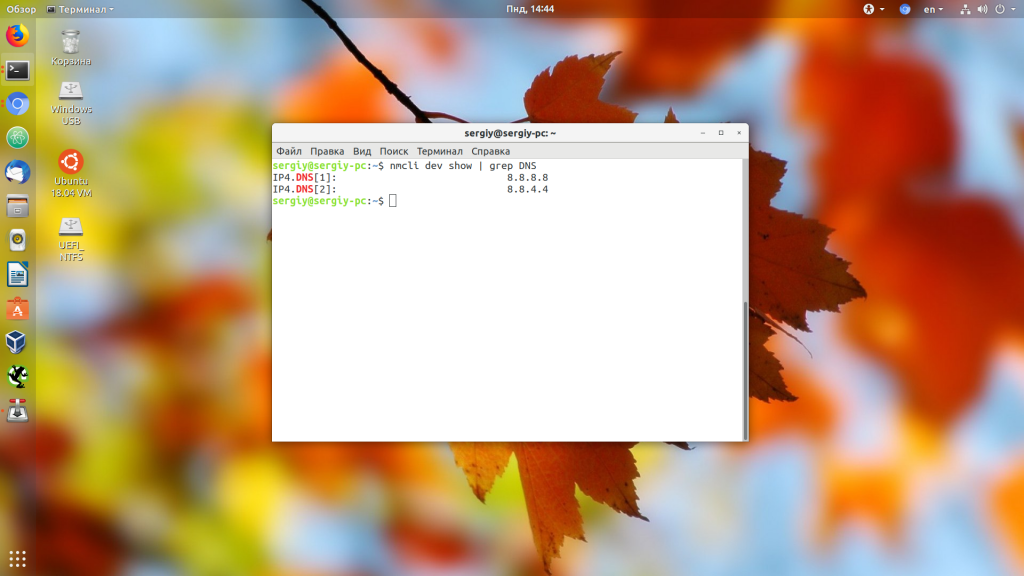
Task: Open Firefox from the dock
Action: coord(17,36)
